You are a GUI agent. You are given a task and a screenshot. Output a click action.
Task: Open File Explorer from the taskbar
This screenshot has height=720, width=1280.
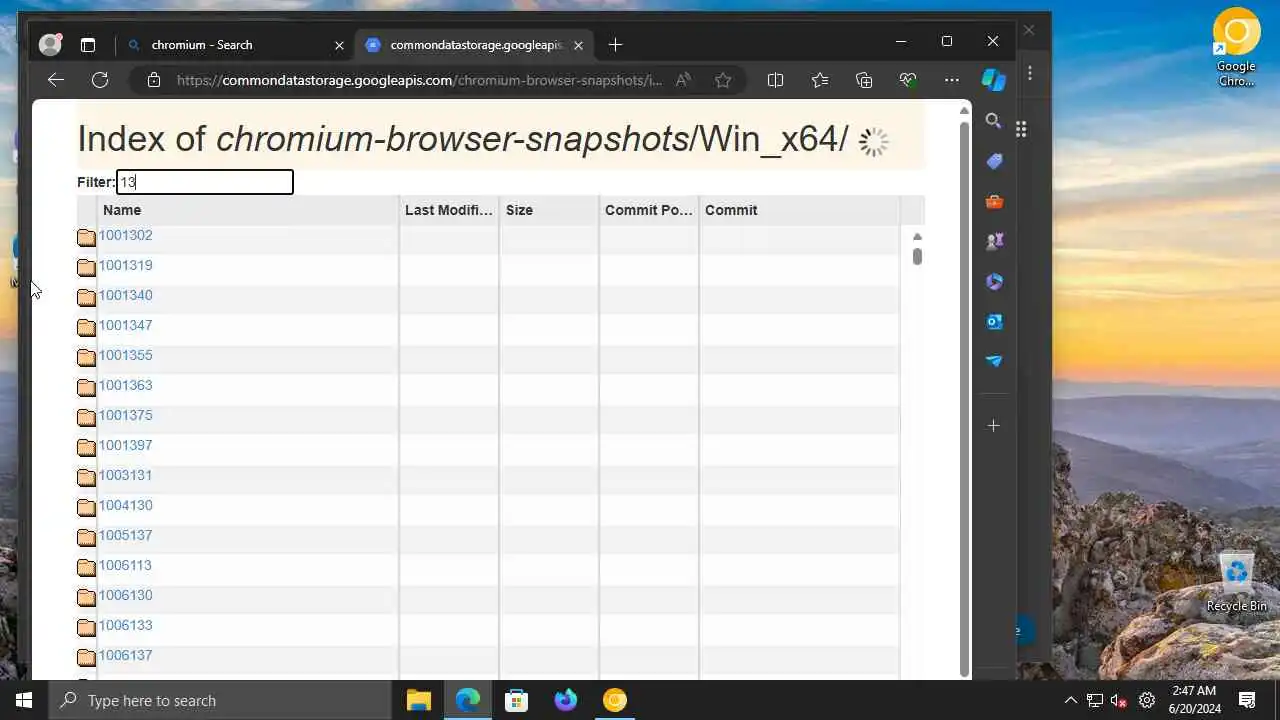pyautogui.click(x=418, y=700)
